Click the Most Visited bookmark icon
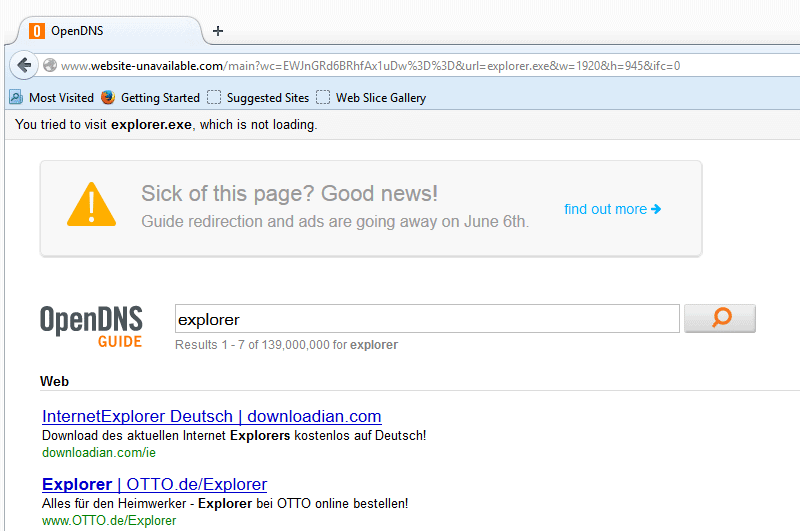Screen dimensions: 800x531 [16, 97]
